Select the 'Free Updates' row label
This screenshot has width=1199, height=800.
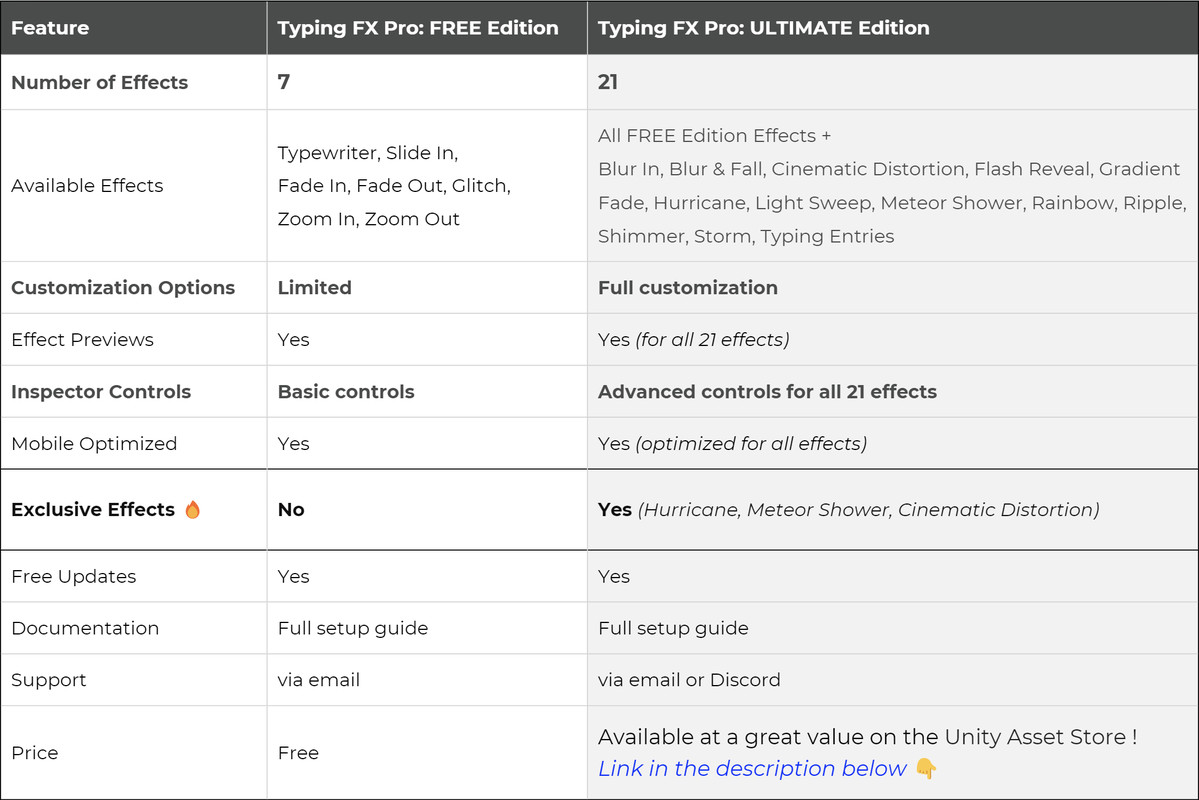click(x=73, y=576)
